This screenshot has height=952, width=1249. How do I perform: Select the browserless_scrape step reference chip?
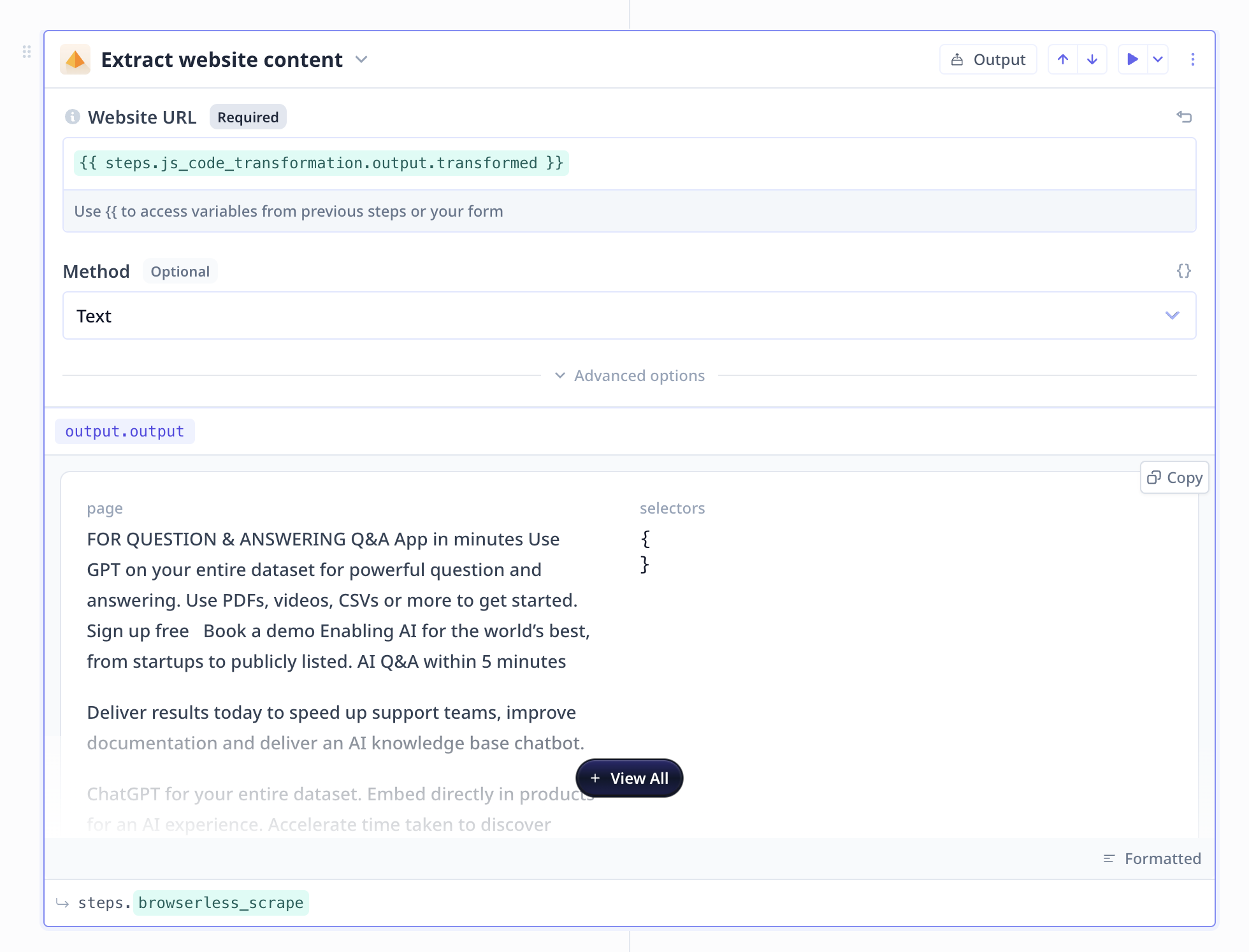[x=220, y=902]
